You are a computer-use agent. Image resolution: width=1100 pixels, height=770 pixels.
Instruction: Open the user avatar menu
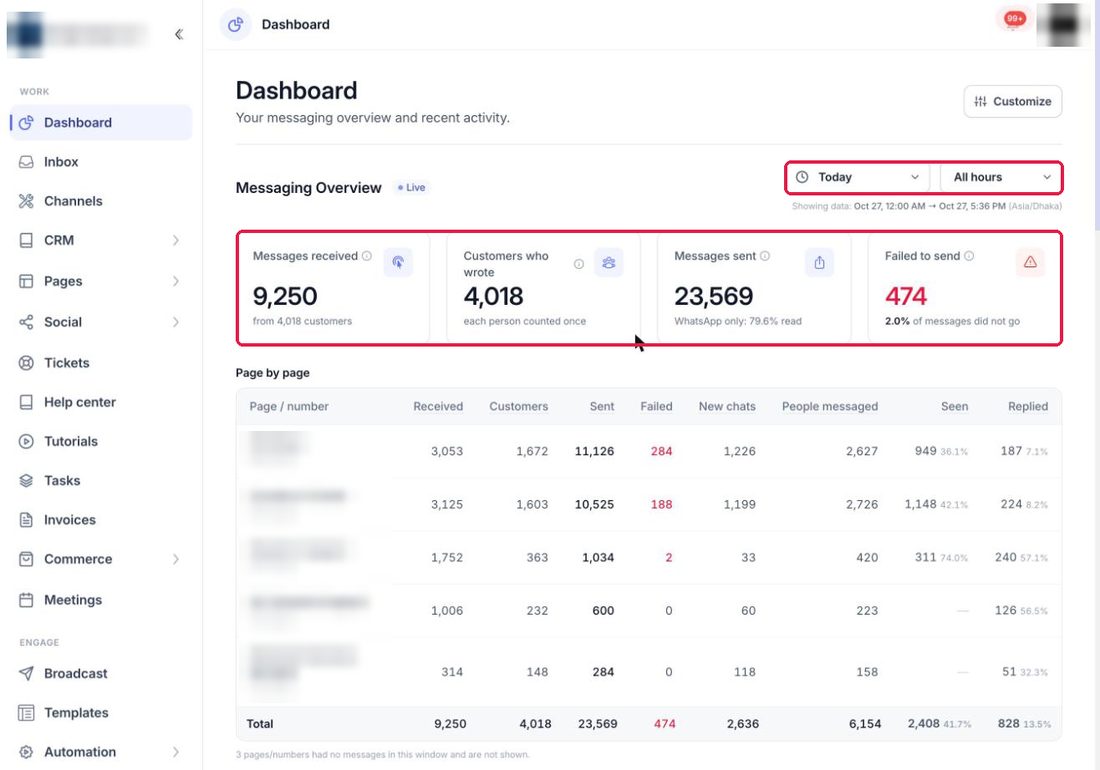click(x=1062, y=25)
